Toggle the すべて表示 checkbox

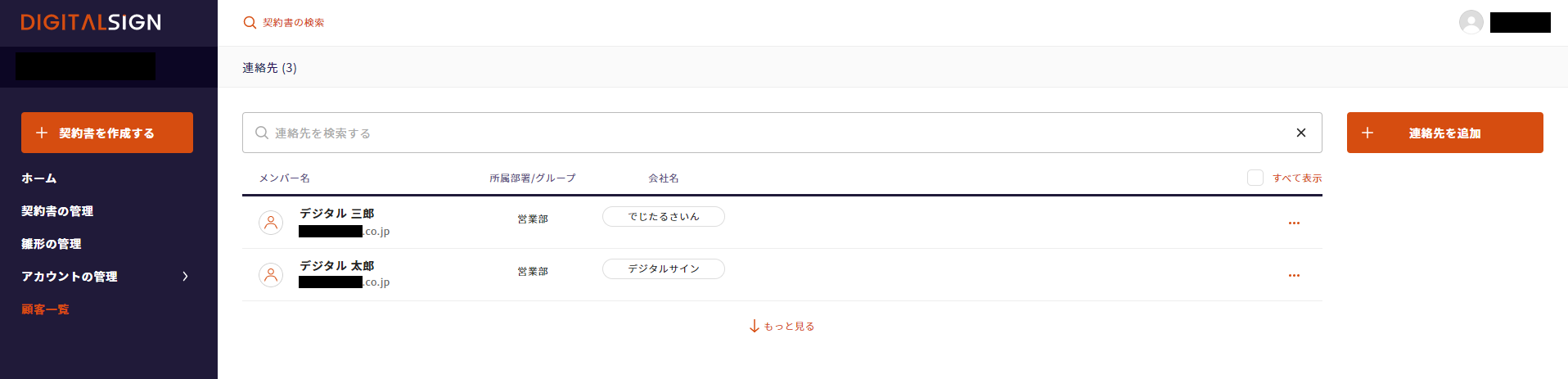click(x=1255, y=178)
